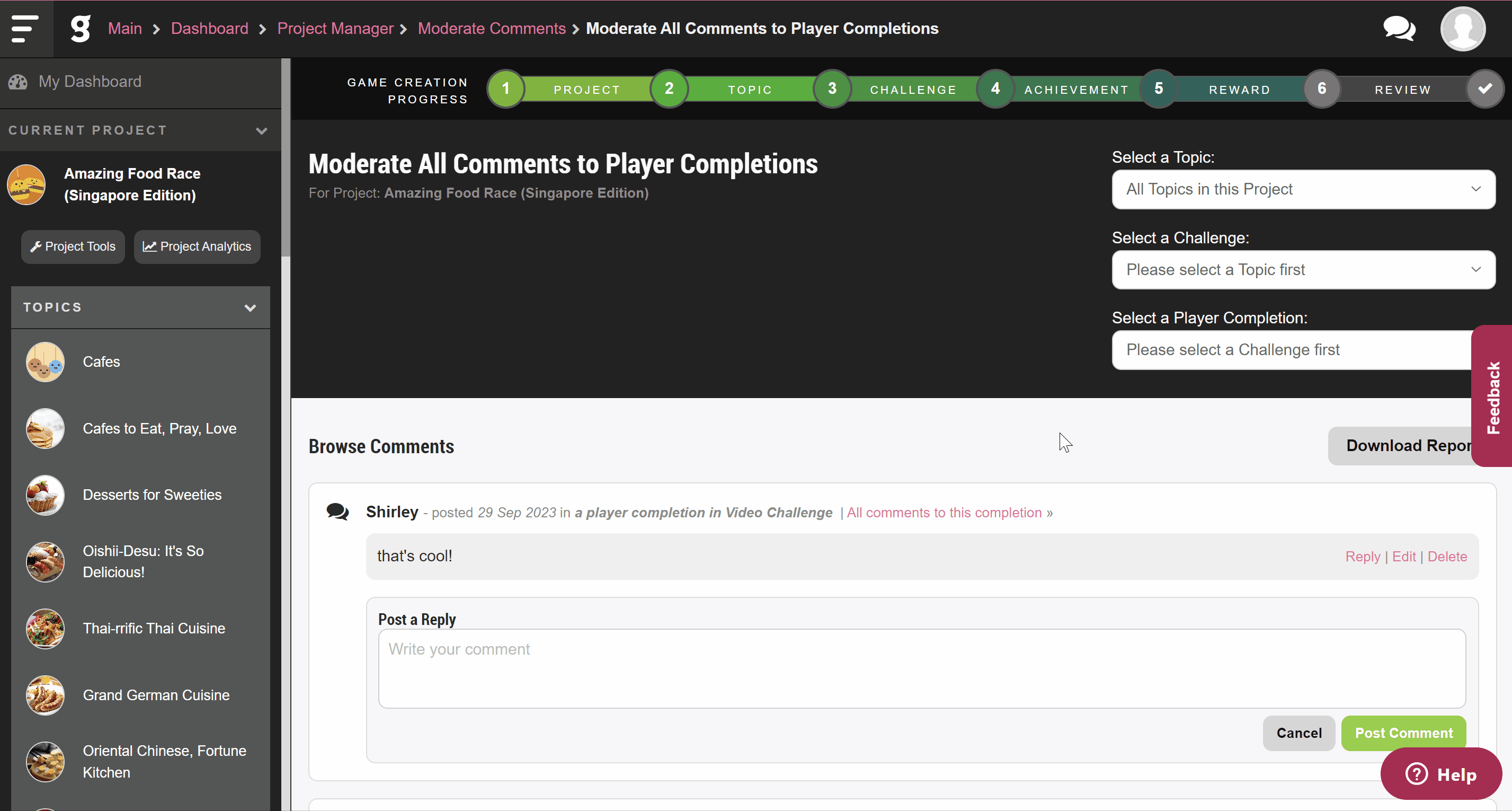Click Download Report button
Image resolution: width=1512 pixels, height=811 pixels.
[1400, 446]
